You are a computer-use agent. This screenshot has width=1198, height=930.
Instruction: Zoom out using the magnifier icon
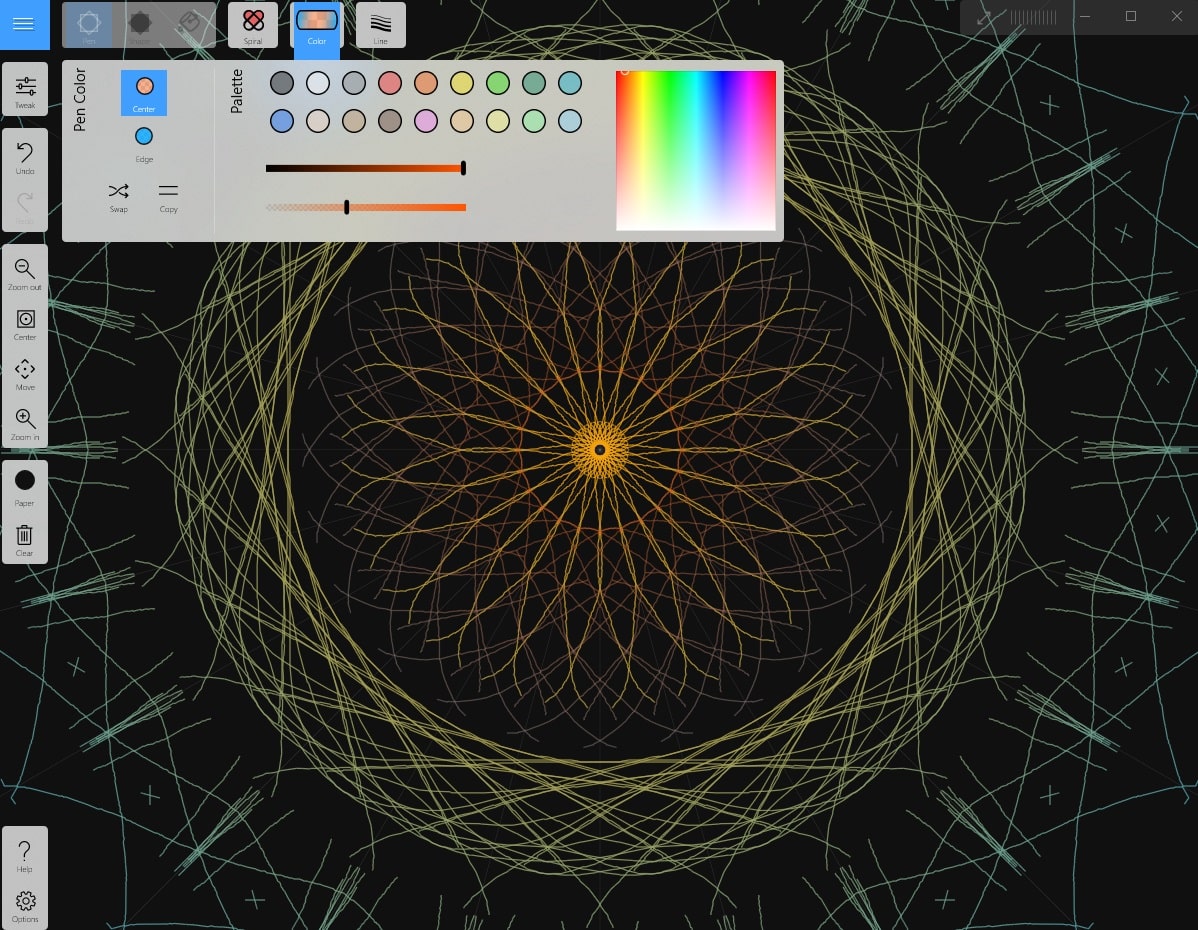pos(25,270)
